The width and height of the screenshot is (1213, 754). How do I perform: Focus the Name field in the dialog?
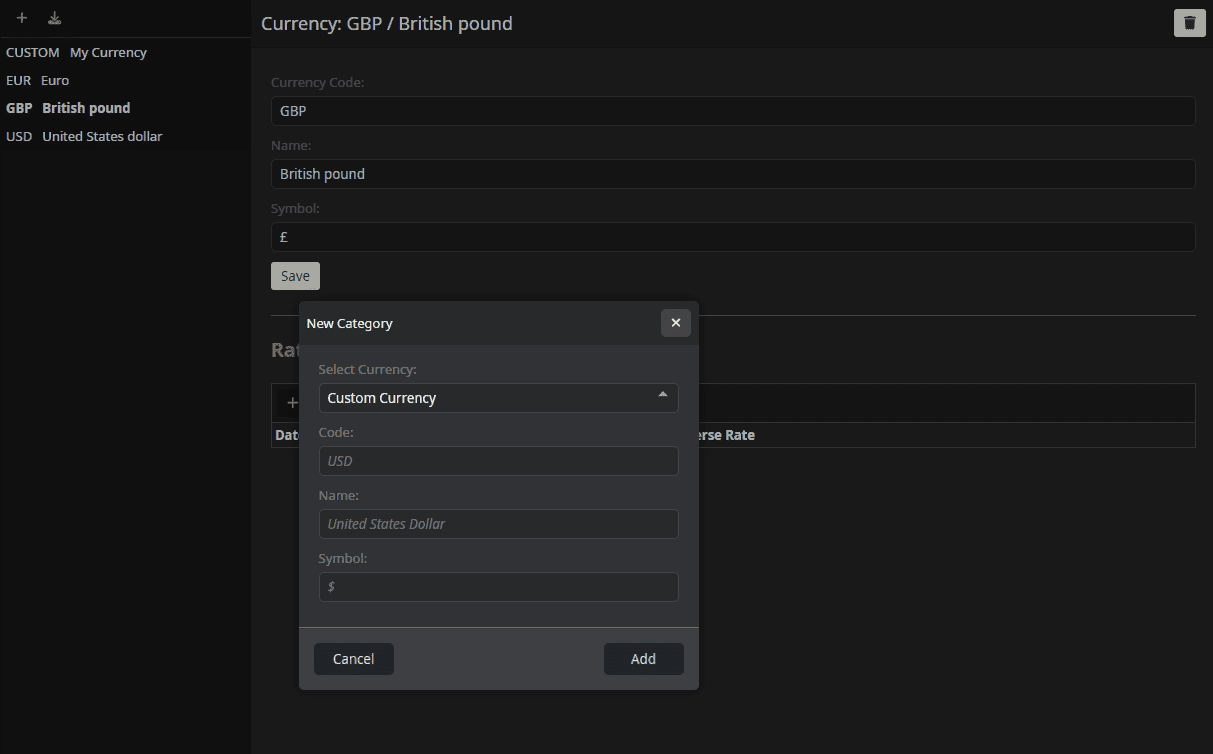pyautogui.click(x=498, y=524)
